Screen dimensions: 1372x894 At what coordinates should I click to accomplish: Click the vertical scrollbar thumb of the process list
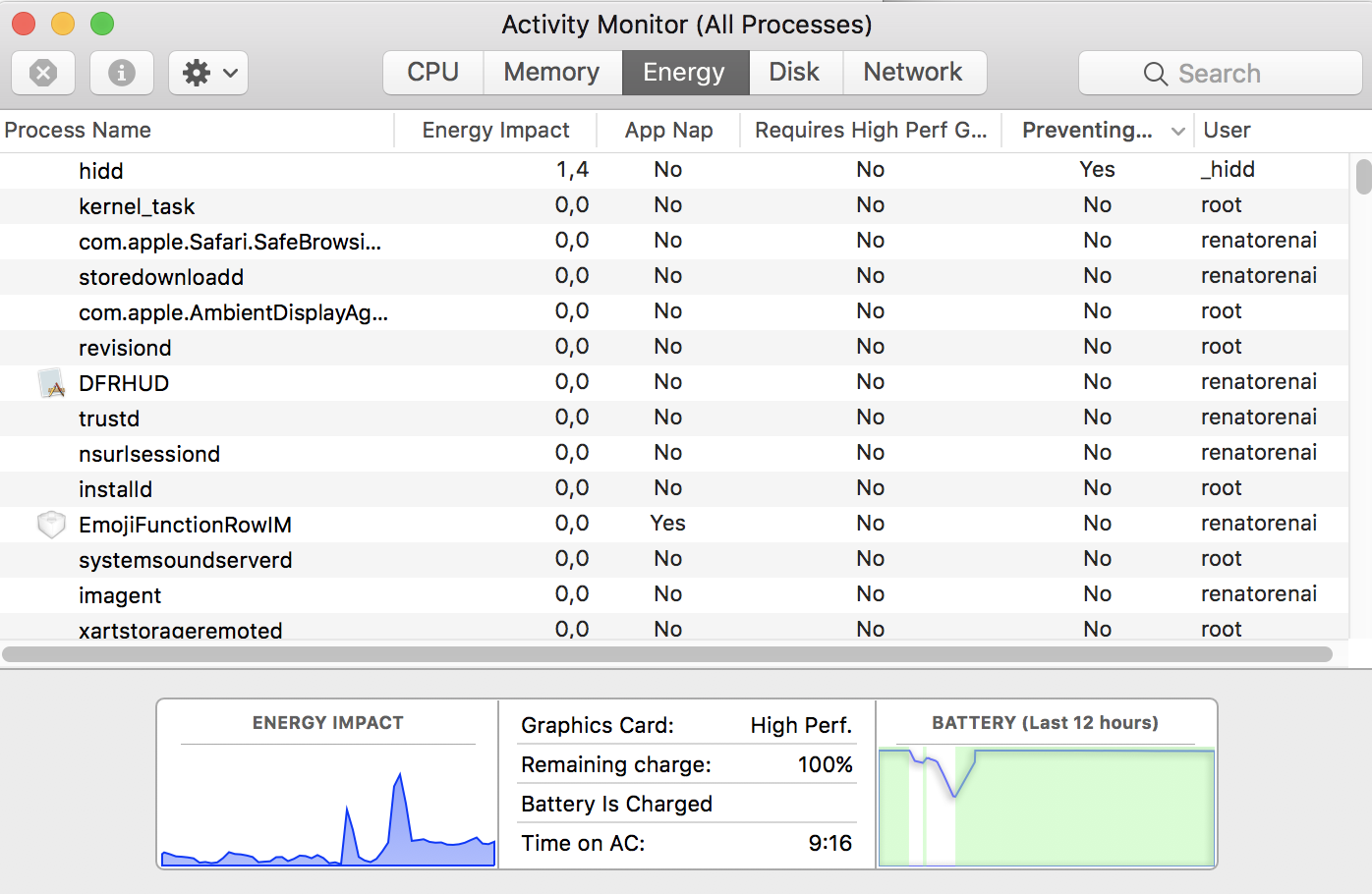1363,177
